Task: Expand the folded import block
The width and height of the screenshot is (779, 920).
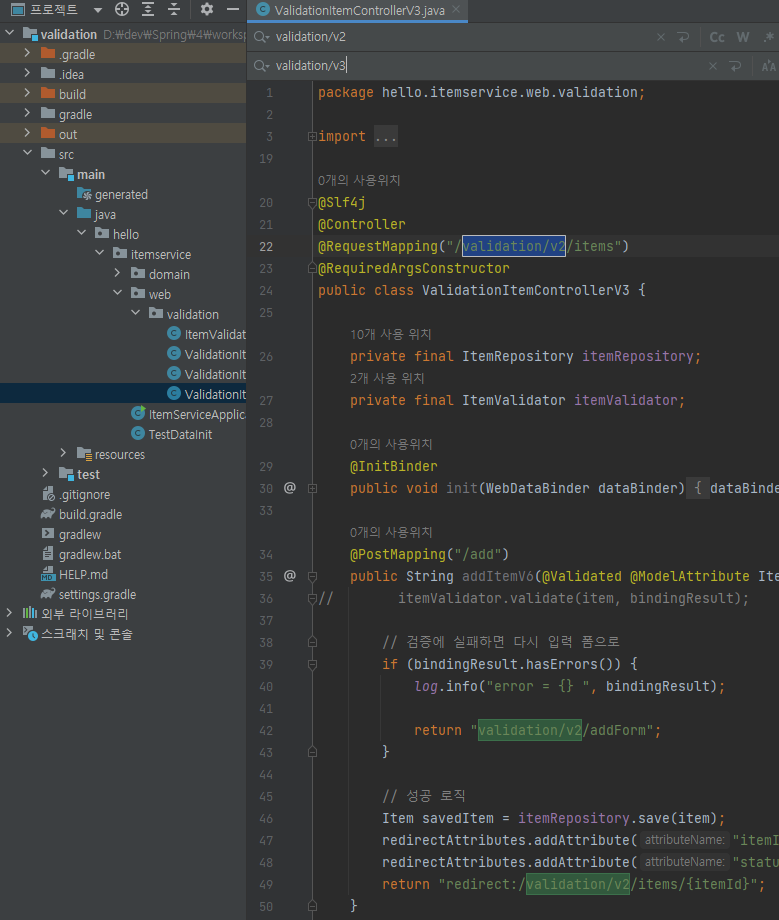Action: tap(312, 137)
